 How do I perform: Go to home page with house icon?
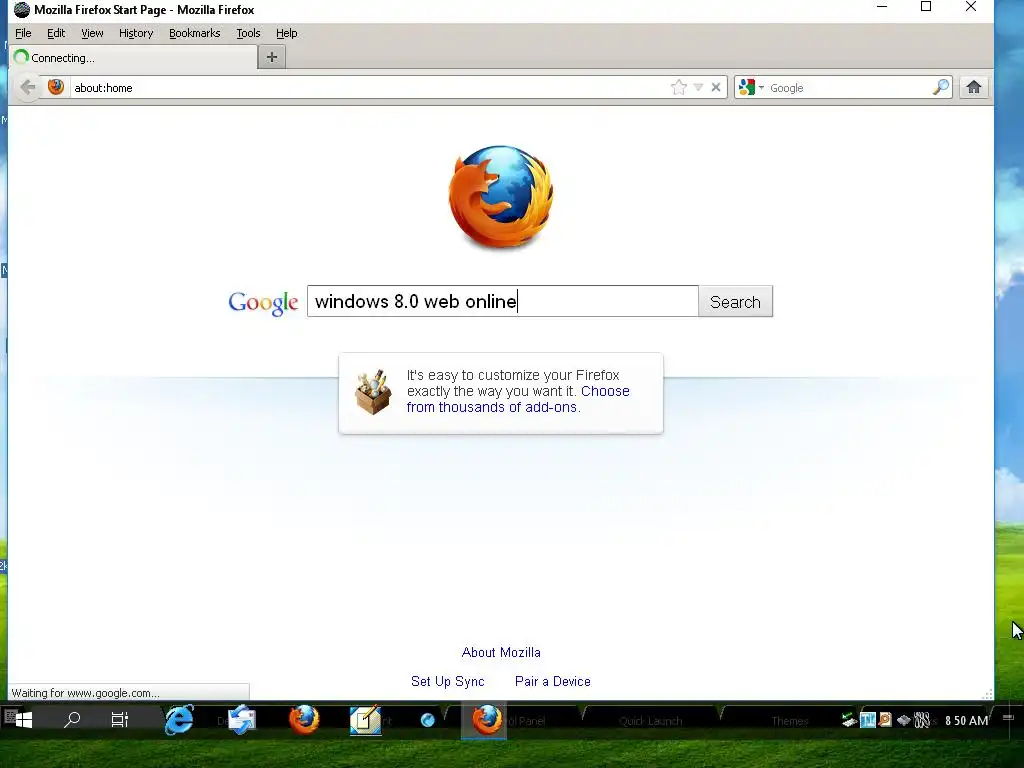coord(974,88)
